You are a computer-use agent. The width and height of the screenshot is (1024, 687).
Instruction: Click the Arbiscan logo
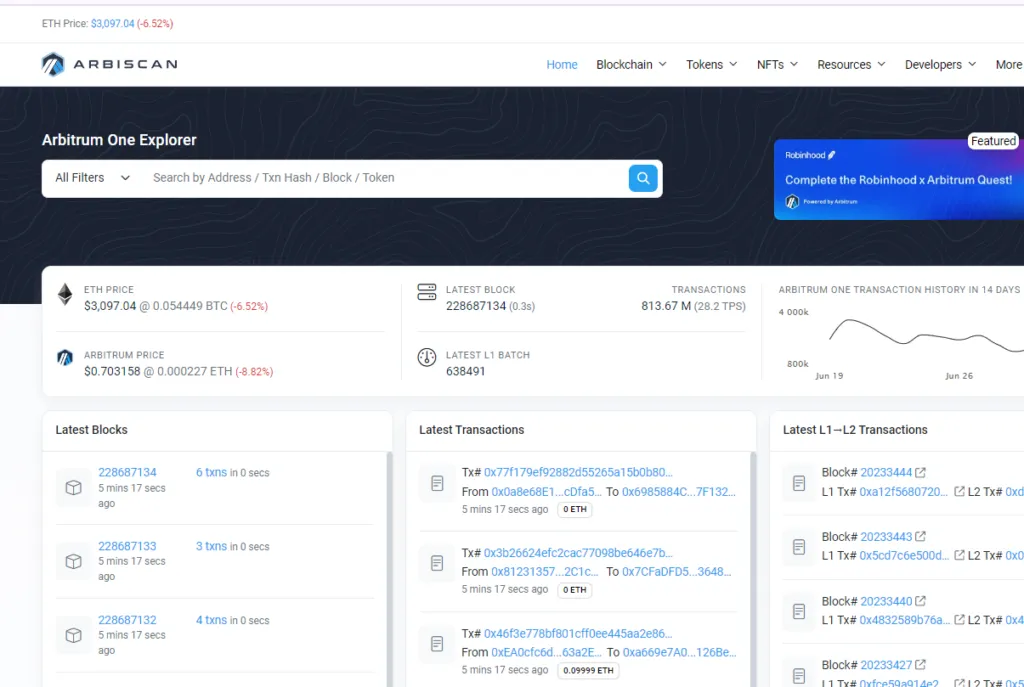(109, 65)
